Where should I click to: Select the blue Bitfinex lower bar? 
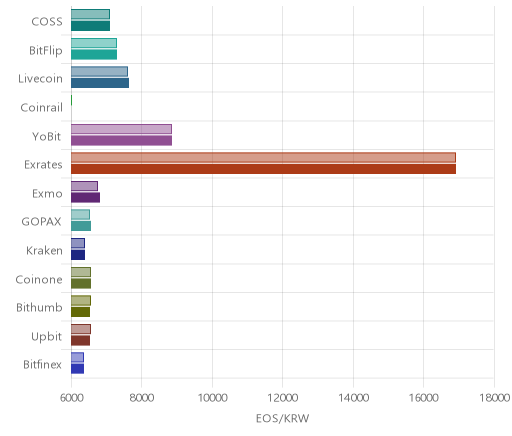pyautogui.click(x=77, y=369)
